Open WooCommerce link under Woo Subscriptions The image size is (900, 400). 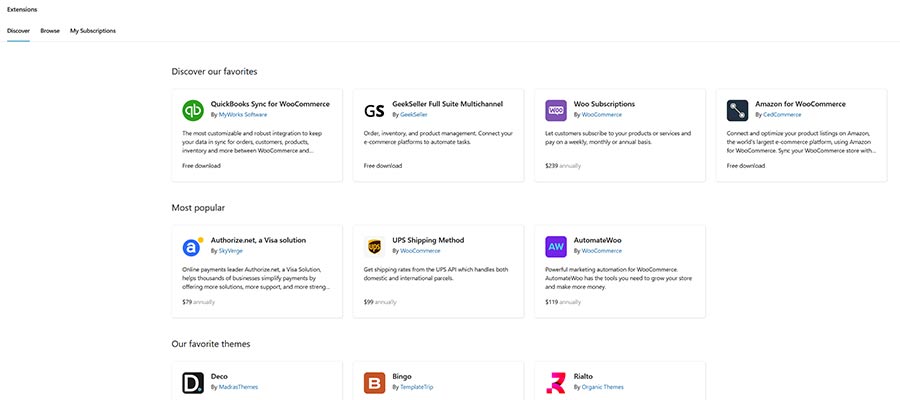602,115
